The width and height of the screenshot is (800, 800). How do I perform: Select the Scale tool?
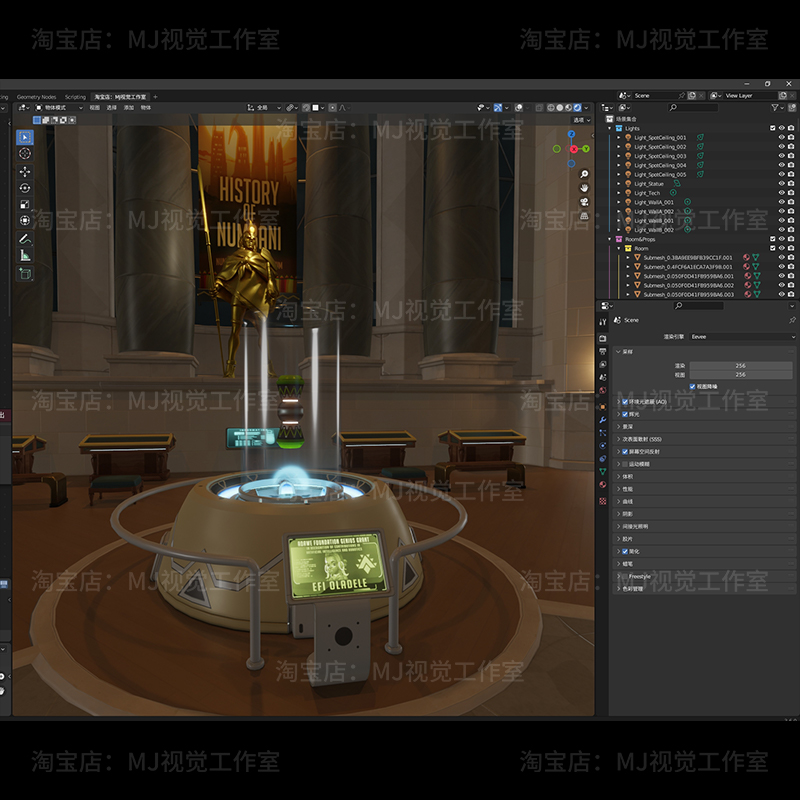pyautogui.click(x=25, y=204)
